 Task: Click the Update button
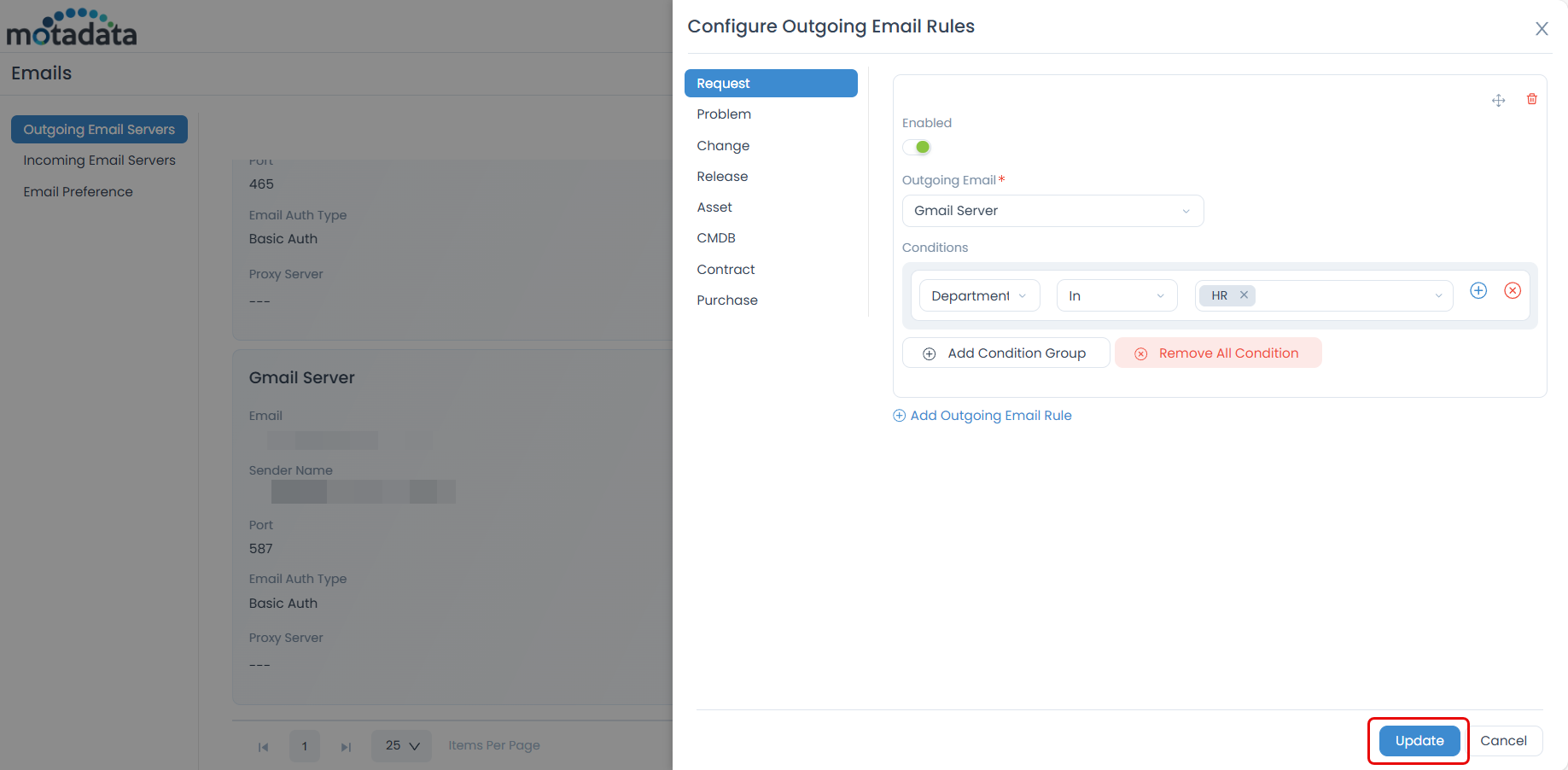coord(1419,741)
